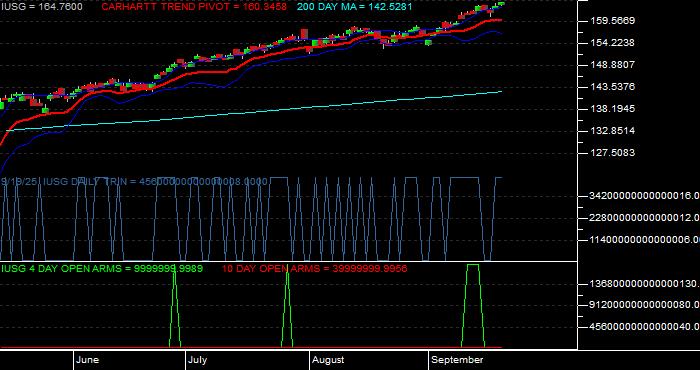The image size is (700, 370).
Task: Select the CARHARTT TREND PIVOT = 160.3458 label
Action: [194, 7]
